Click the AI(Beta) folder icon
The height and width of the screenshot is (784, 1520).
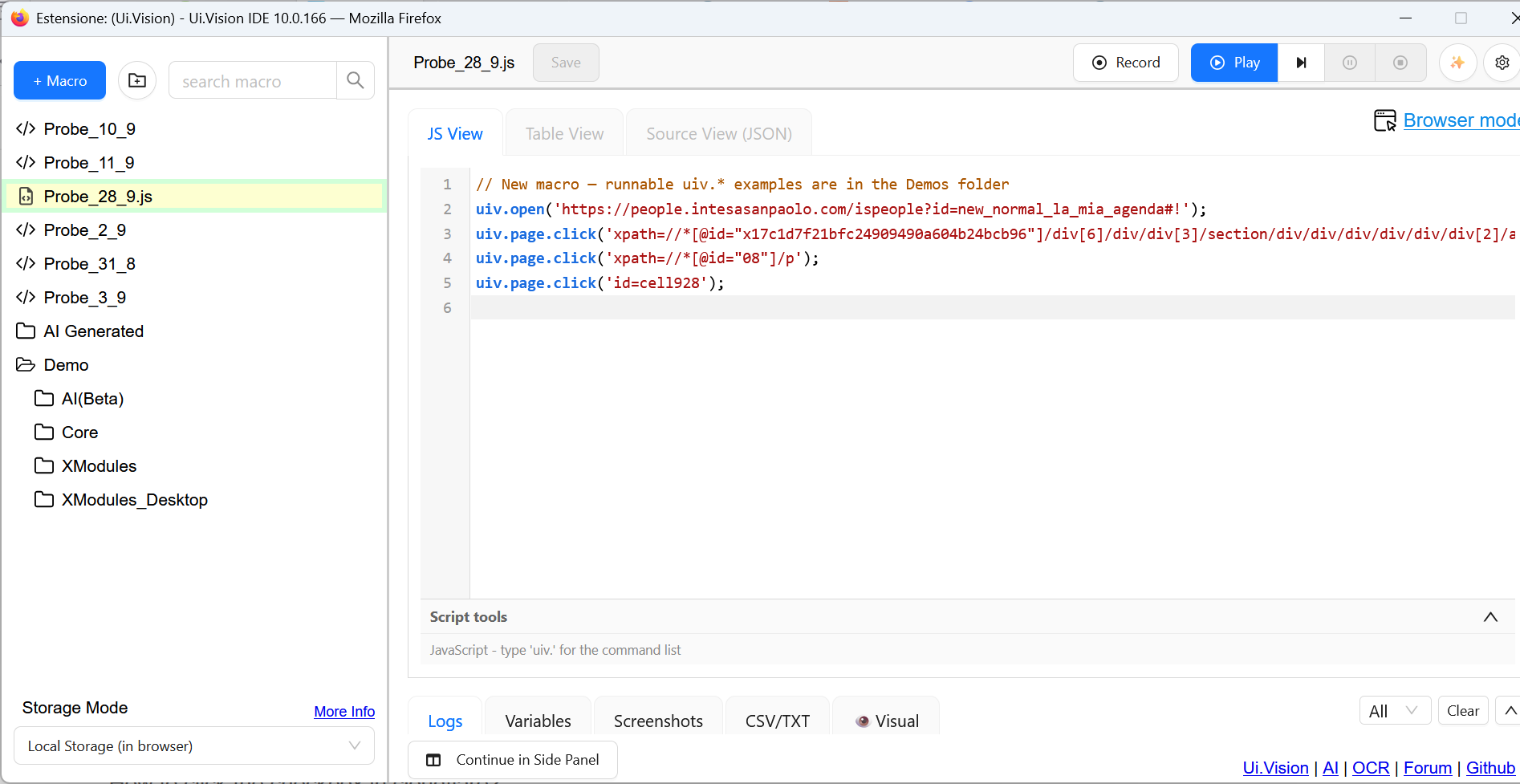tap(44, 399)
